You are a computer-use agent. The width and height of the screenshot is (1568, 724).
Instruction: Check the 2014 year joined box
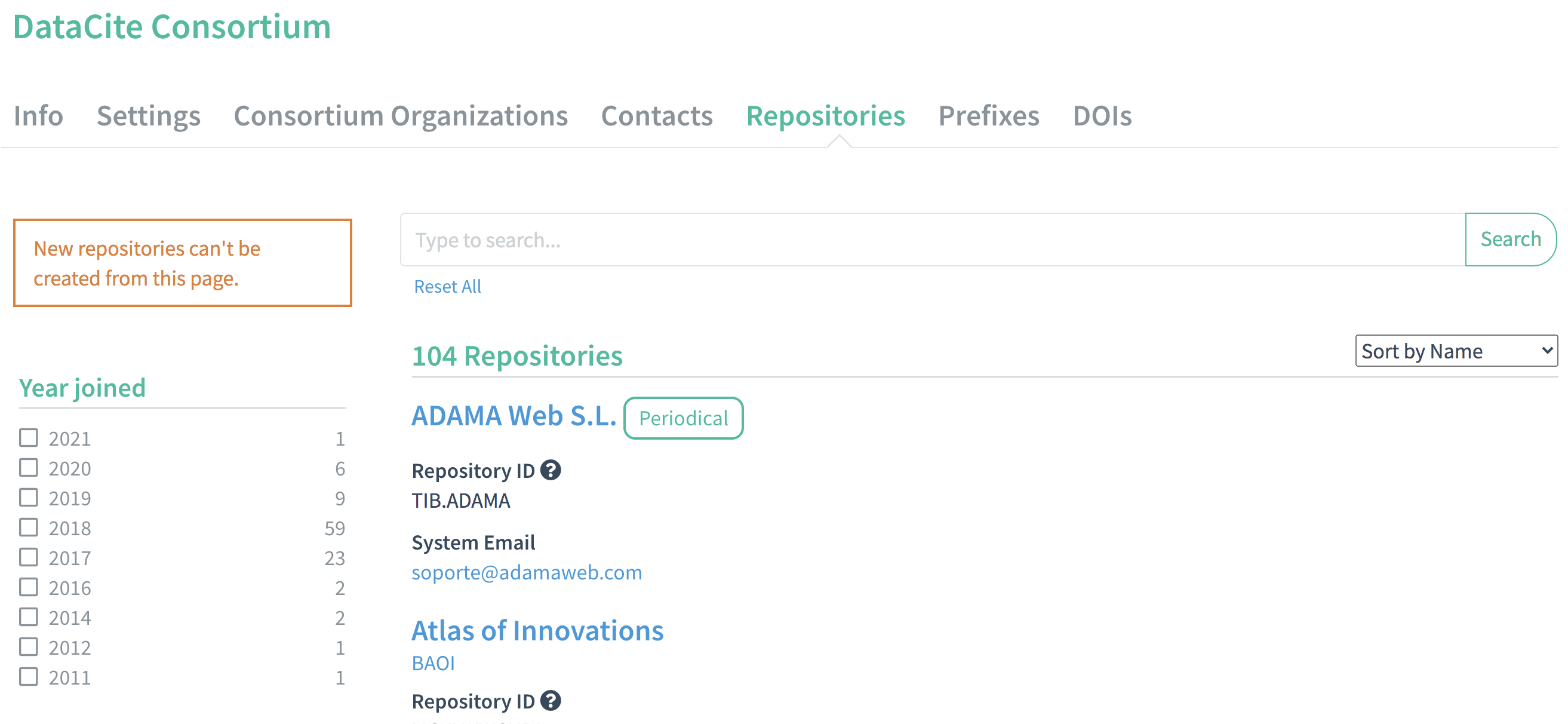29,617
